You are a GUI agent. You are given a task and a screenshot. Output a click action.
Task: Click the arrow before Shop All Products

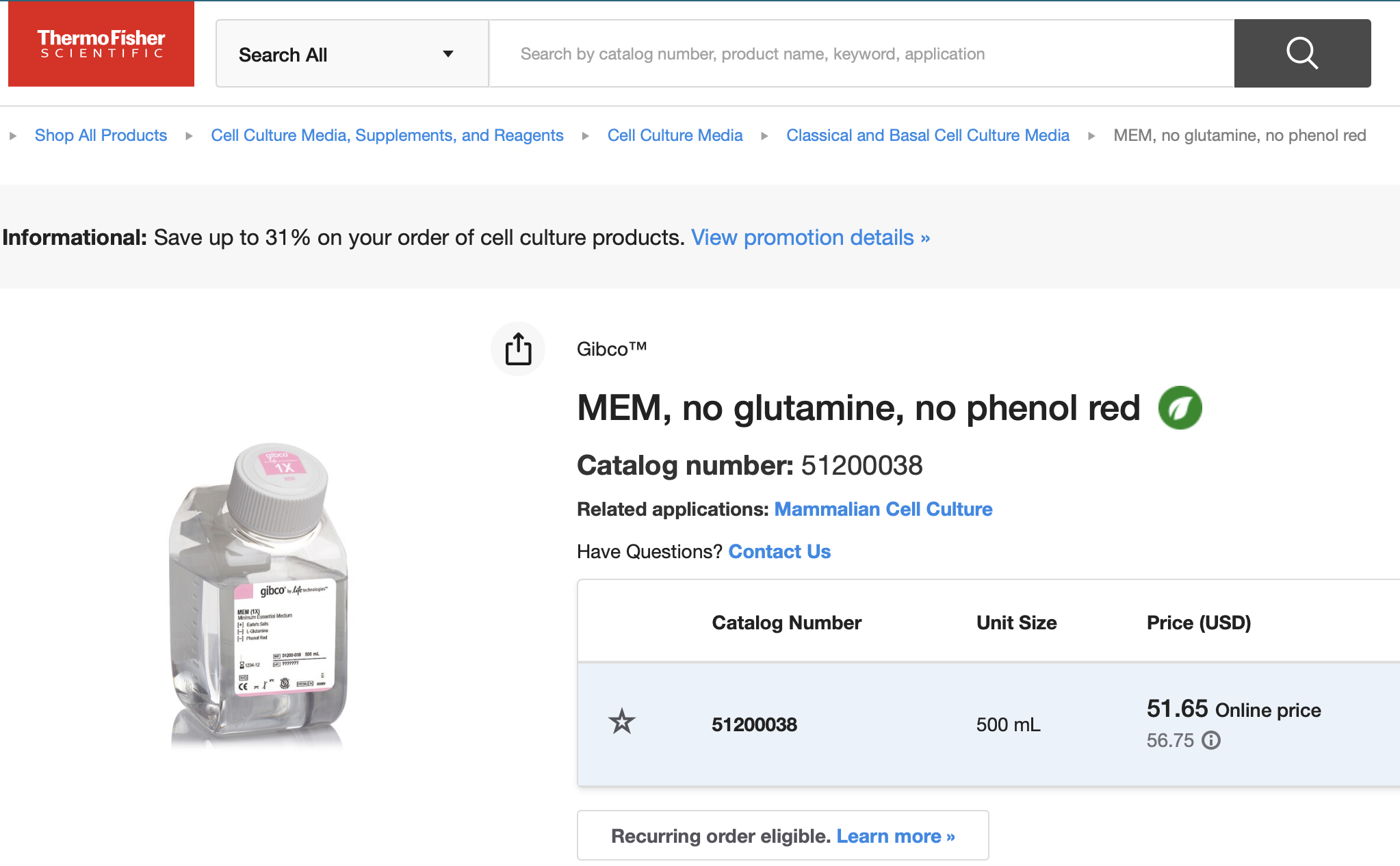pyautogui.click(x=13, y=136)
